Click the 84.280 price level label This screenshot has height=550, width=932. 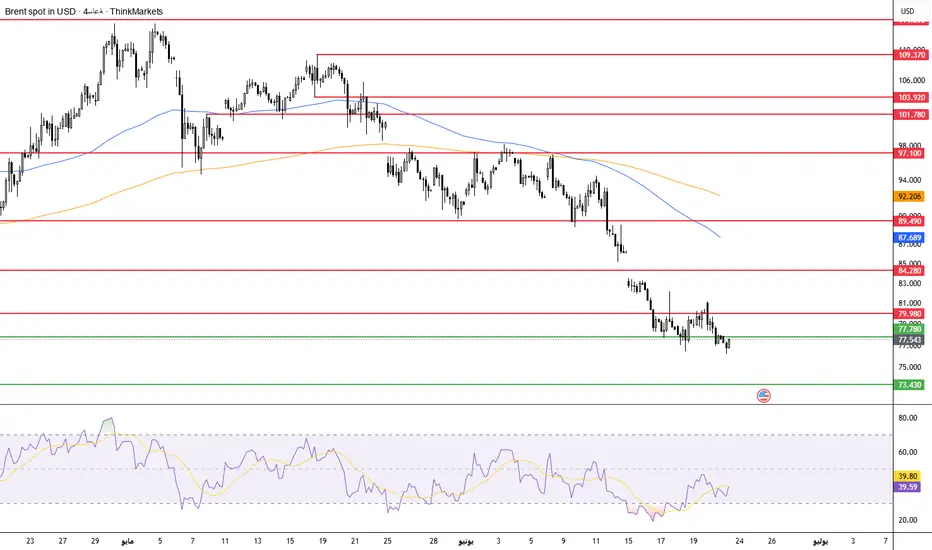(x=909, y=271)
